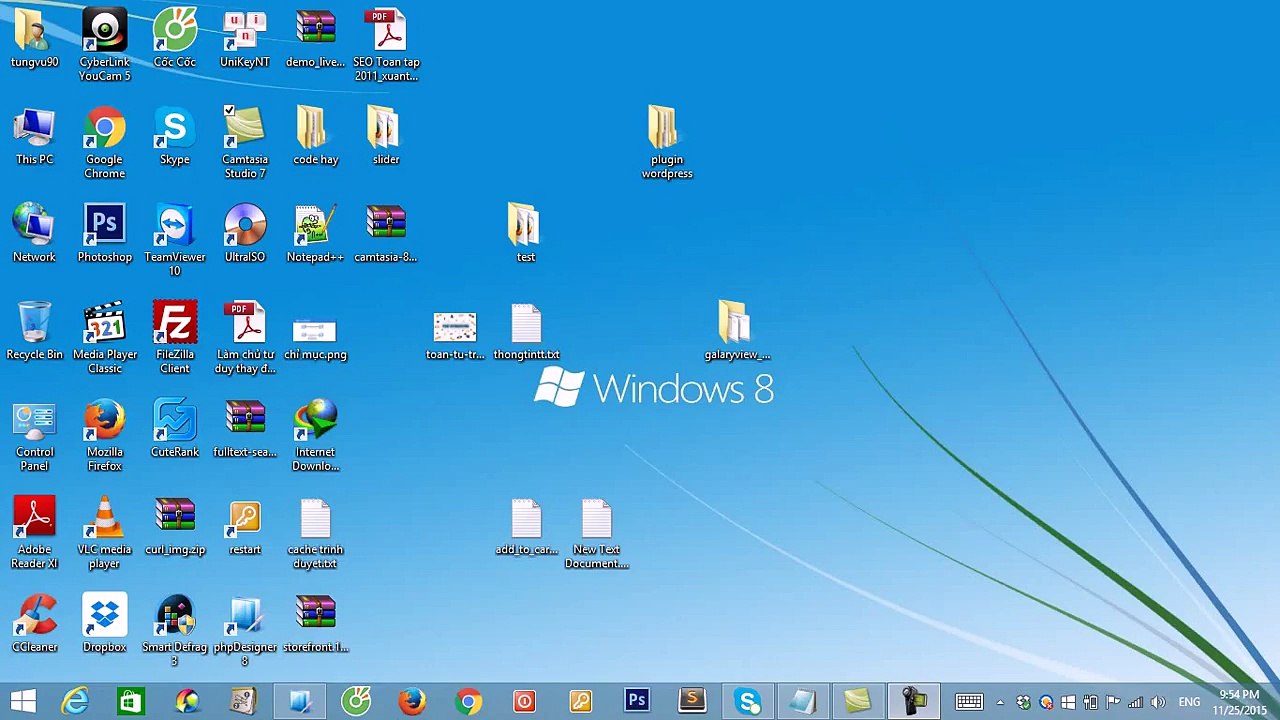The height and width of the screenshot is (720, 1280).
Task: Switch to Skype in the taskbar
Action: [748, 701]
